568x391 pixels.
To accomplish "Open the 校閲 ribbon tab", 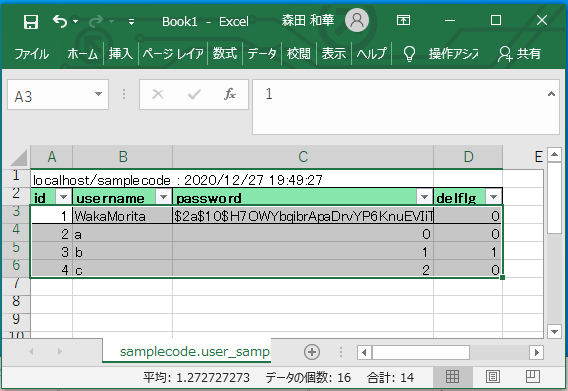I will pos(298,54).
